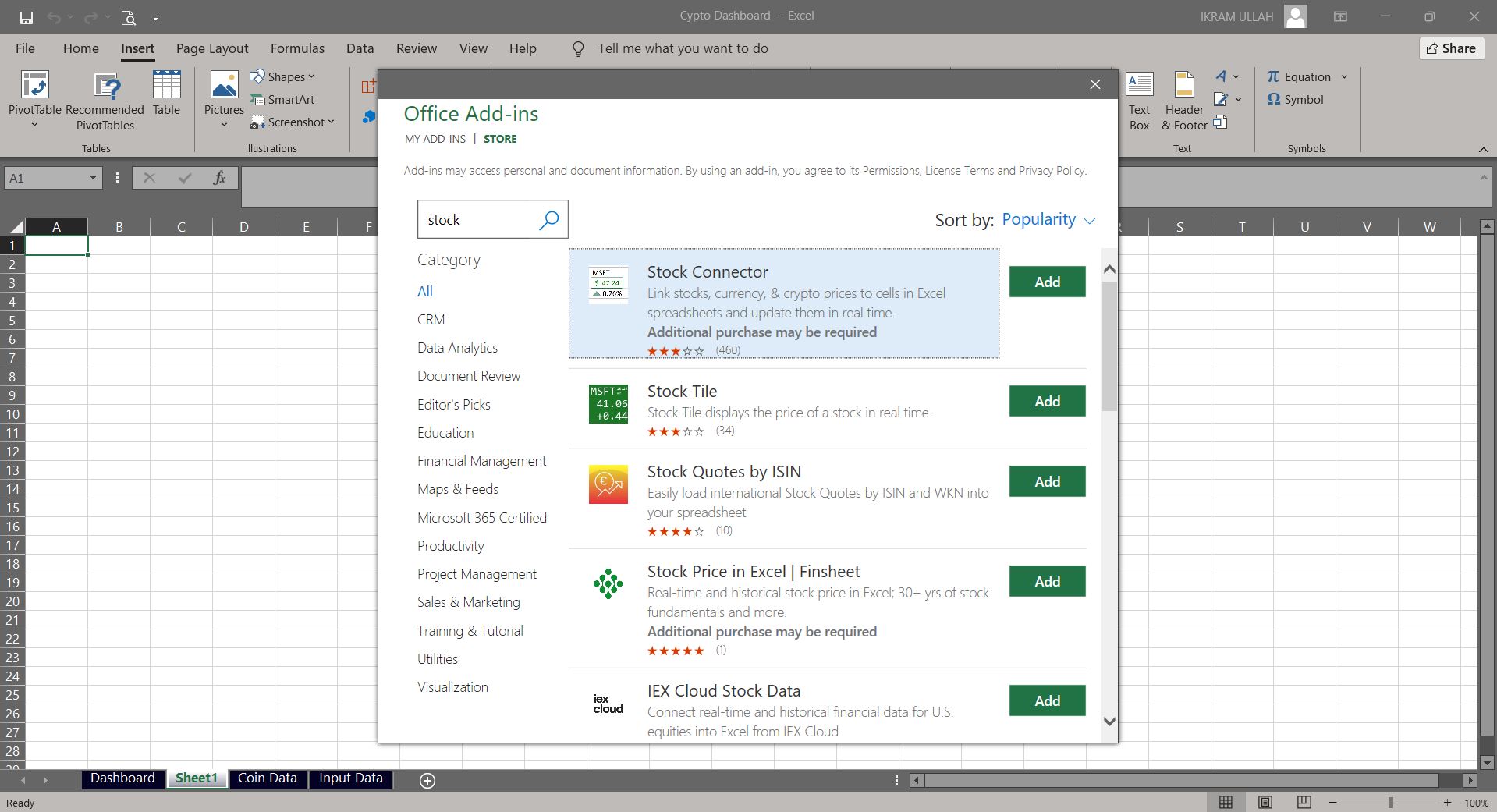Click the Stock Tile add-in icon
The width and height of the screenshot is (1497, 812).
coord(608,404)
